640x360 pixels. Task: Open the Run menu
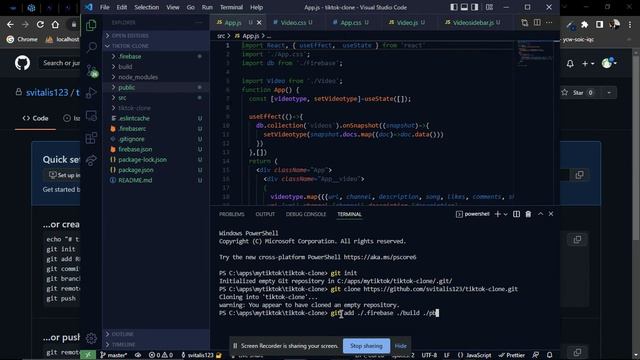coord(207,7)
